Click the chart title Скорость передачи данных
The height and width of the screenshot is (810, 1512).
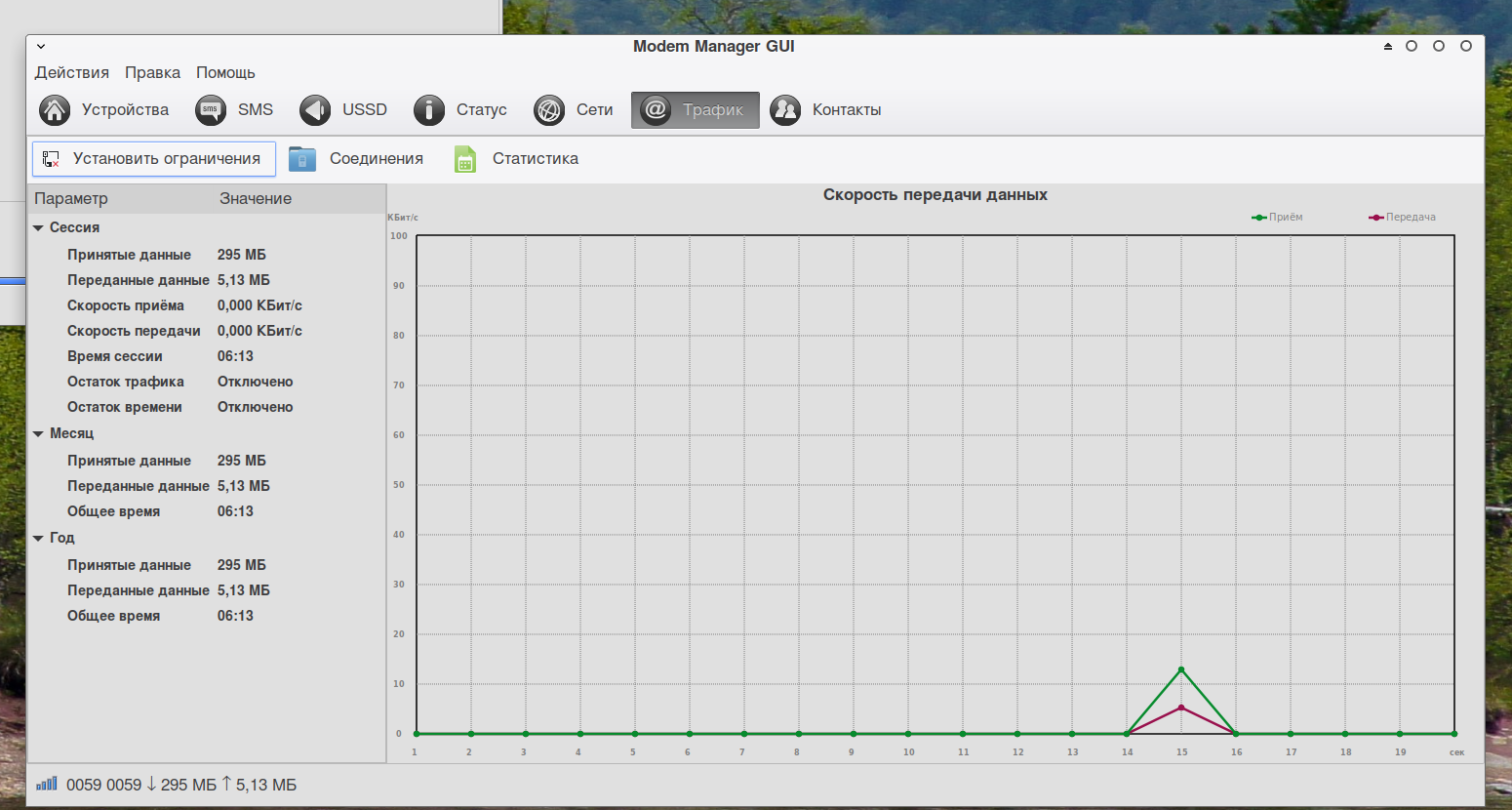click(x=935, y=195)
